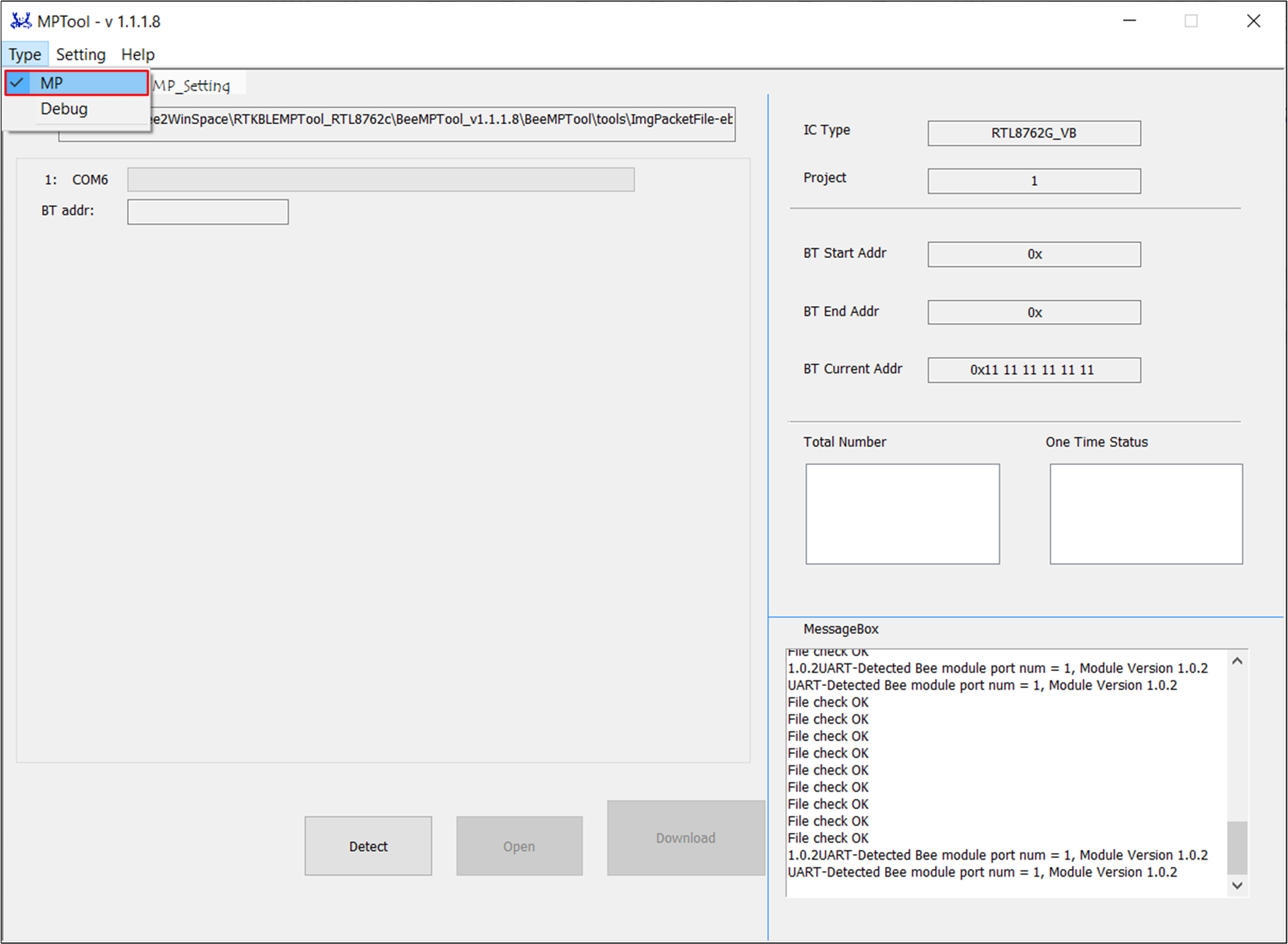Click the MessageBox scrollbar thumb
Image resolution: width=1288 pixels, height=944 pixels.
coord(1237,847)
